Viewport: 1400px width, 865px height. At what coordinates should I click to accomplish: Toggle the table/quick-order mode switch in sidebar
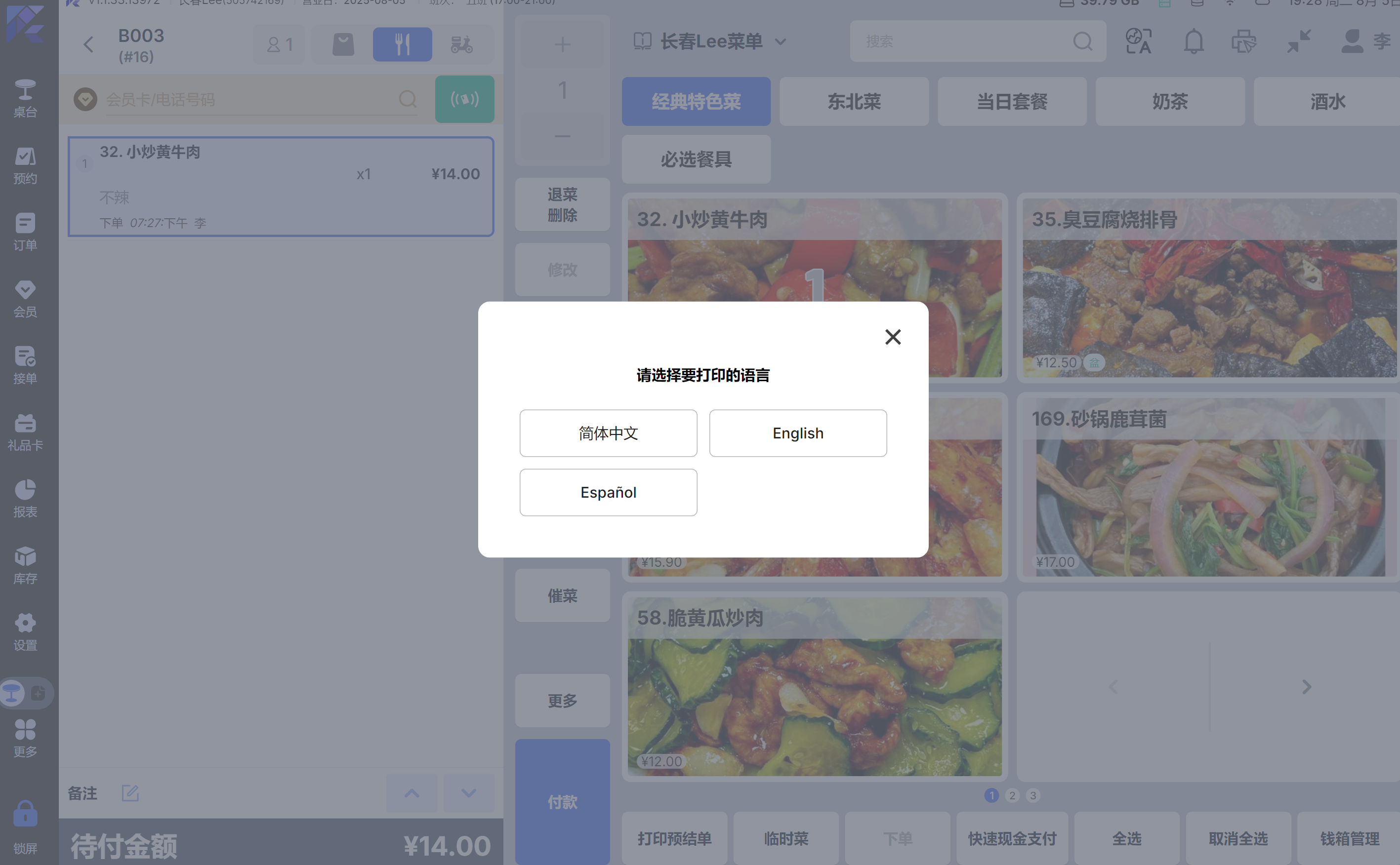click(x=26, y=693)
